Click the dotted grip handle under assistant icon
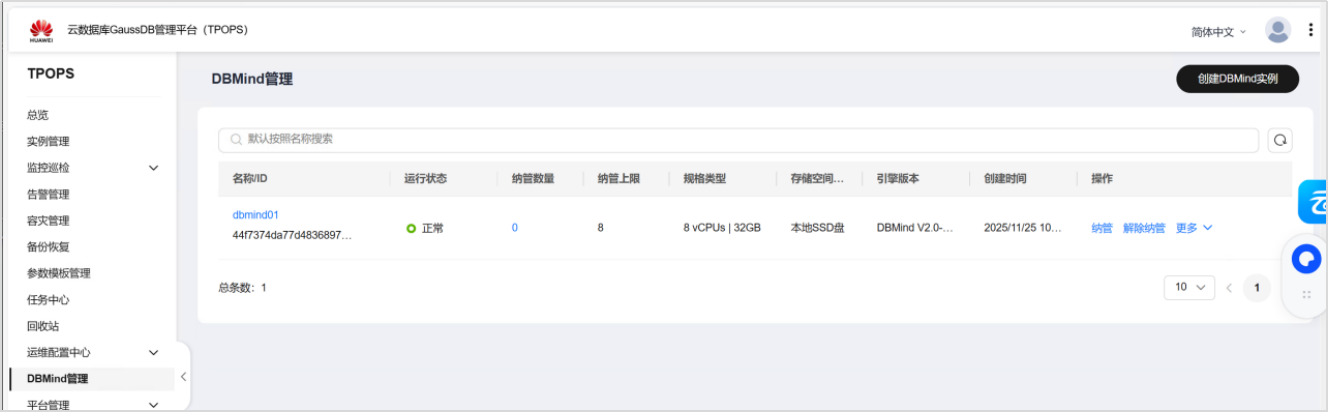Image resolution: width=1330 pixels, height=413 pixels. coord(1306,295)
